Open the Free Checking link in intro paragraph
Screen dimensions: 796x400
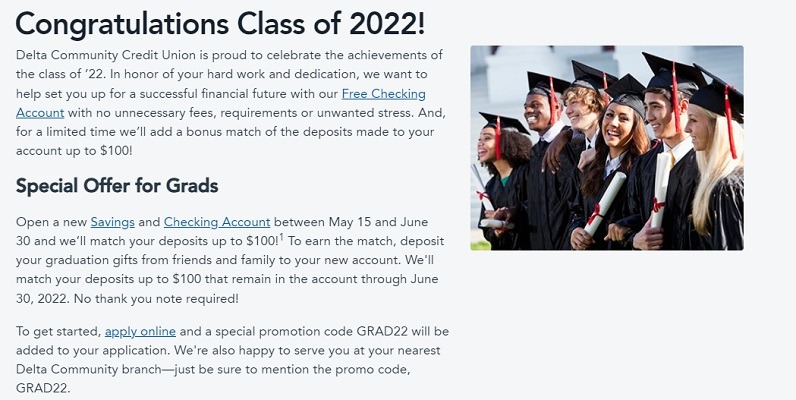[x=383, y=94]
